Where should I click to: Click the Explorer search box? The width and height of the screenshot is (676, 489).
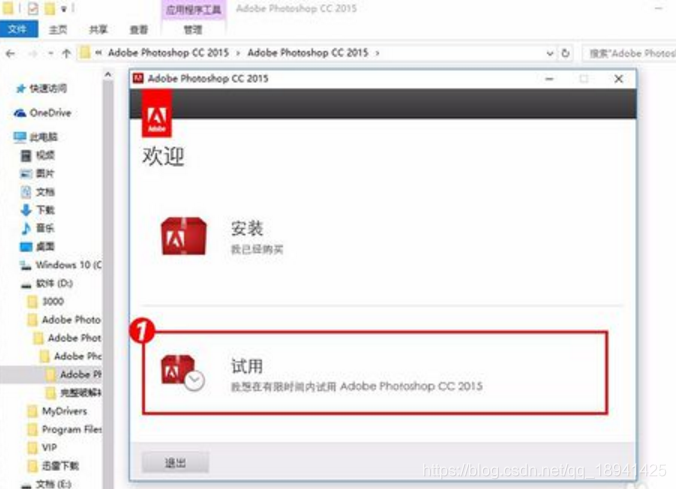pyautogui.click(x=630, y=53)
